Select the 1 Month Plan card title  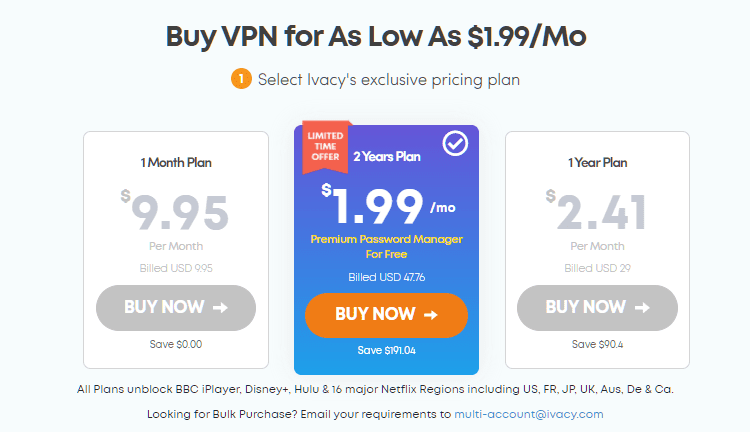click(x=176, y=163)
